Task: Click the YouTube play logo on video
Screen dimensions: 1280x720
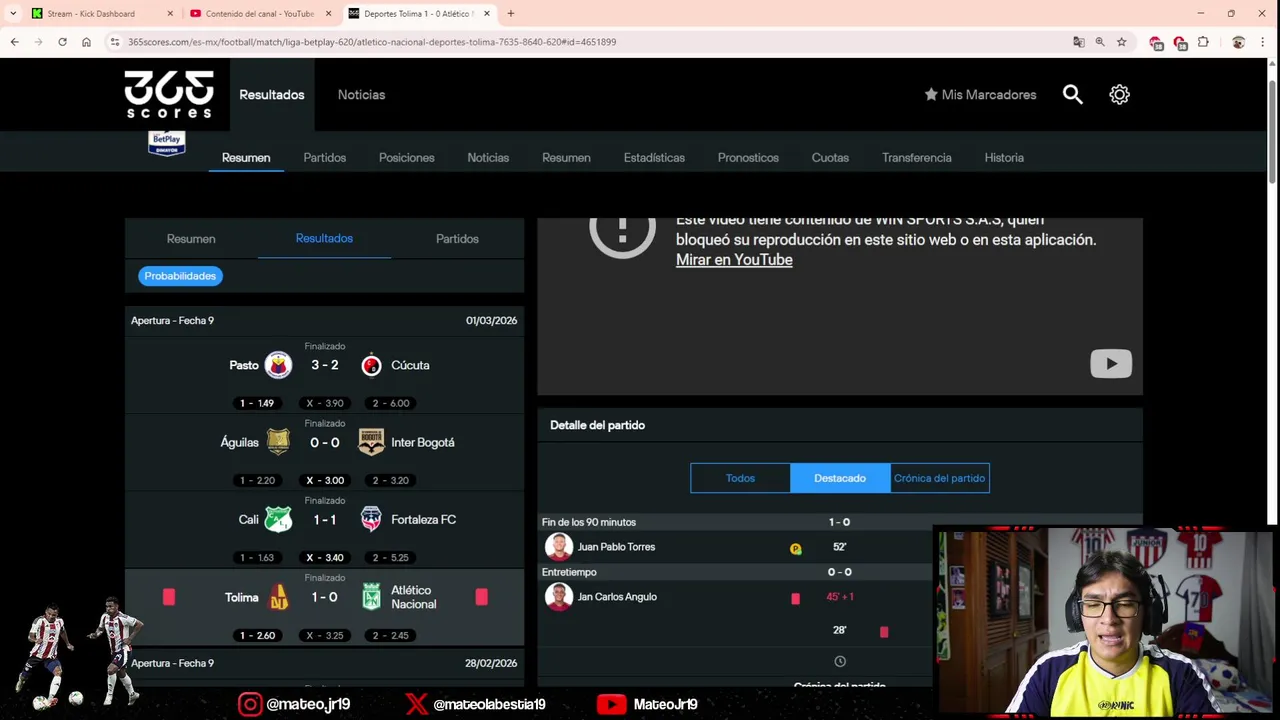Action: point(1111,363)
